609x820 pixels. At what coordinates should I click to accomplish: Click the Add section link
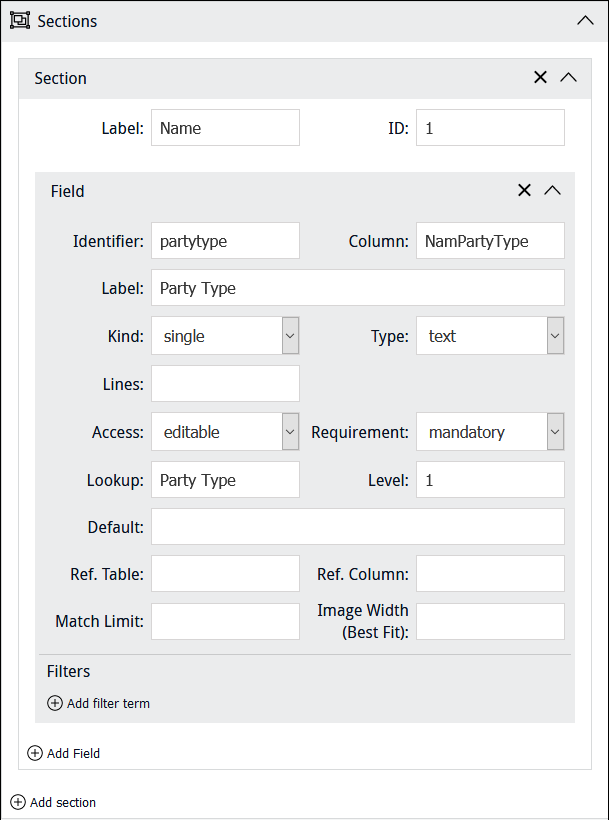63,802
